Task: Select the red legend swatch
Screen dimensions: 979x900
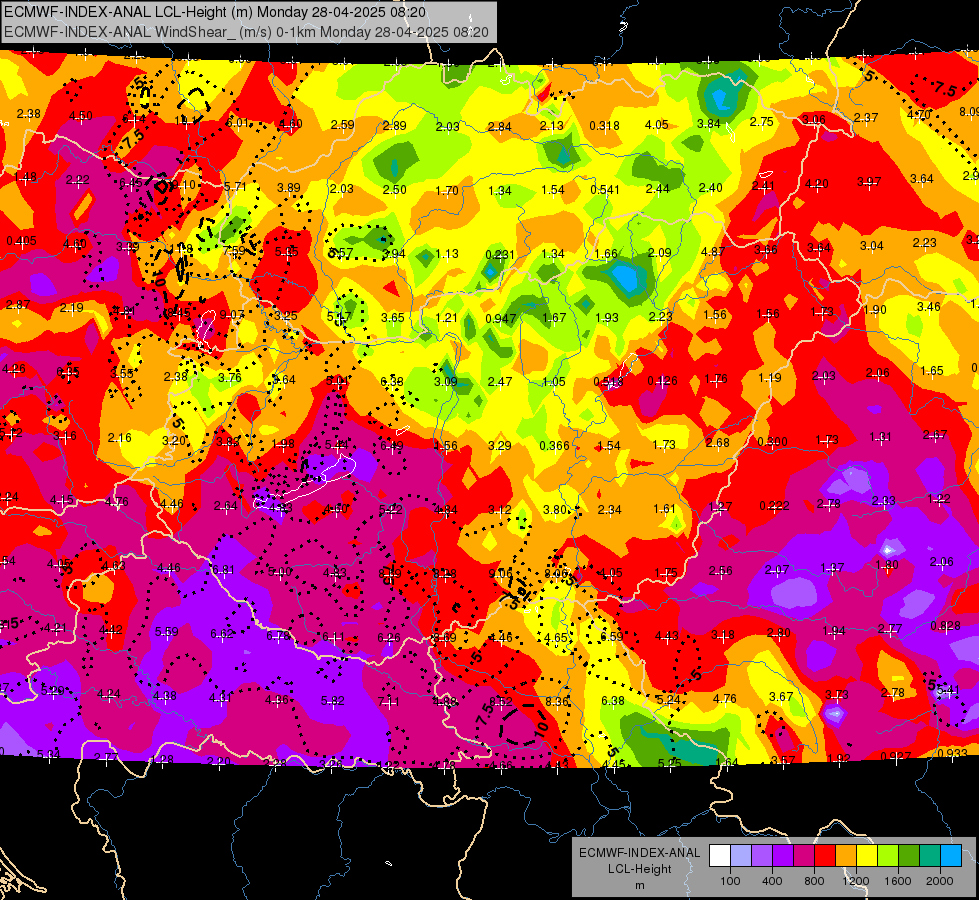Action: point(825,855)
